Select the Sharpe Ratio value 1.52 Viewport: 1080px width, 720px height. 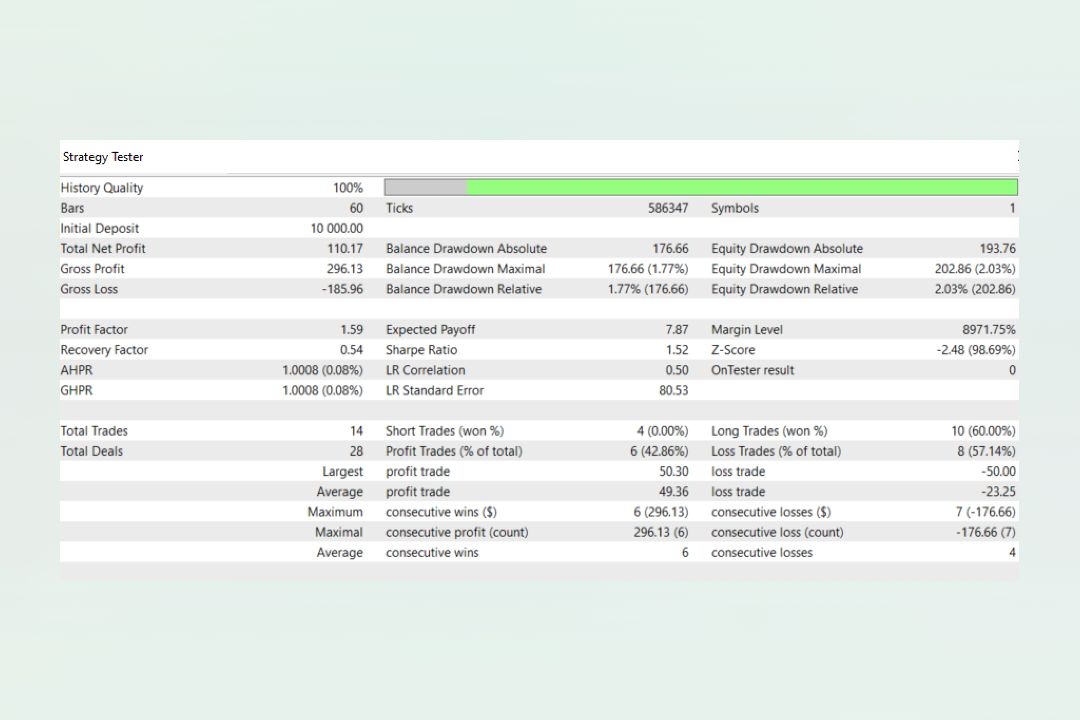coord(676,350)
